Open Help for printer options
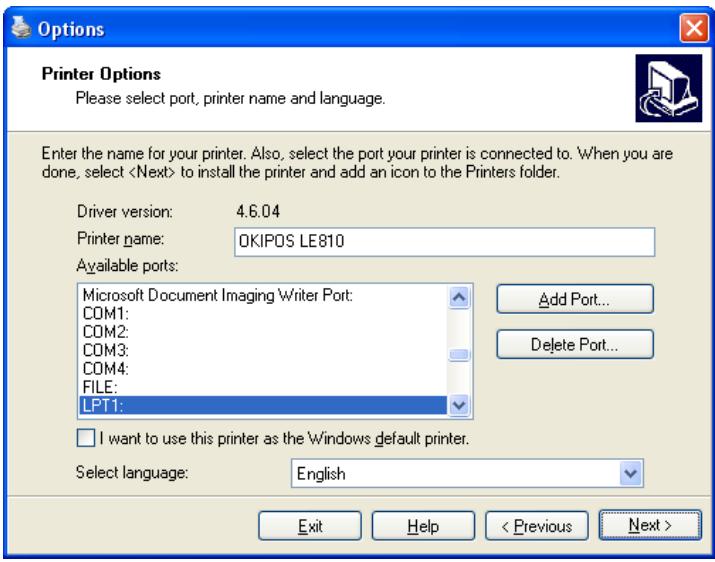This screenshot has height=562, width=715. 422,525
